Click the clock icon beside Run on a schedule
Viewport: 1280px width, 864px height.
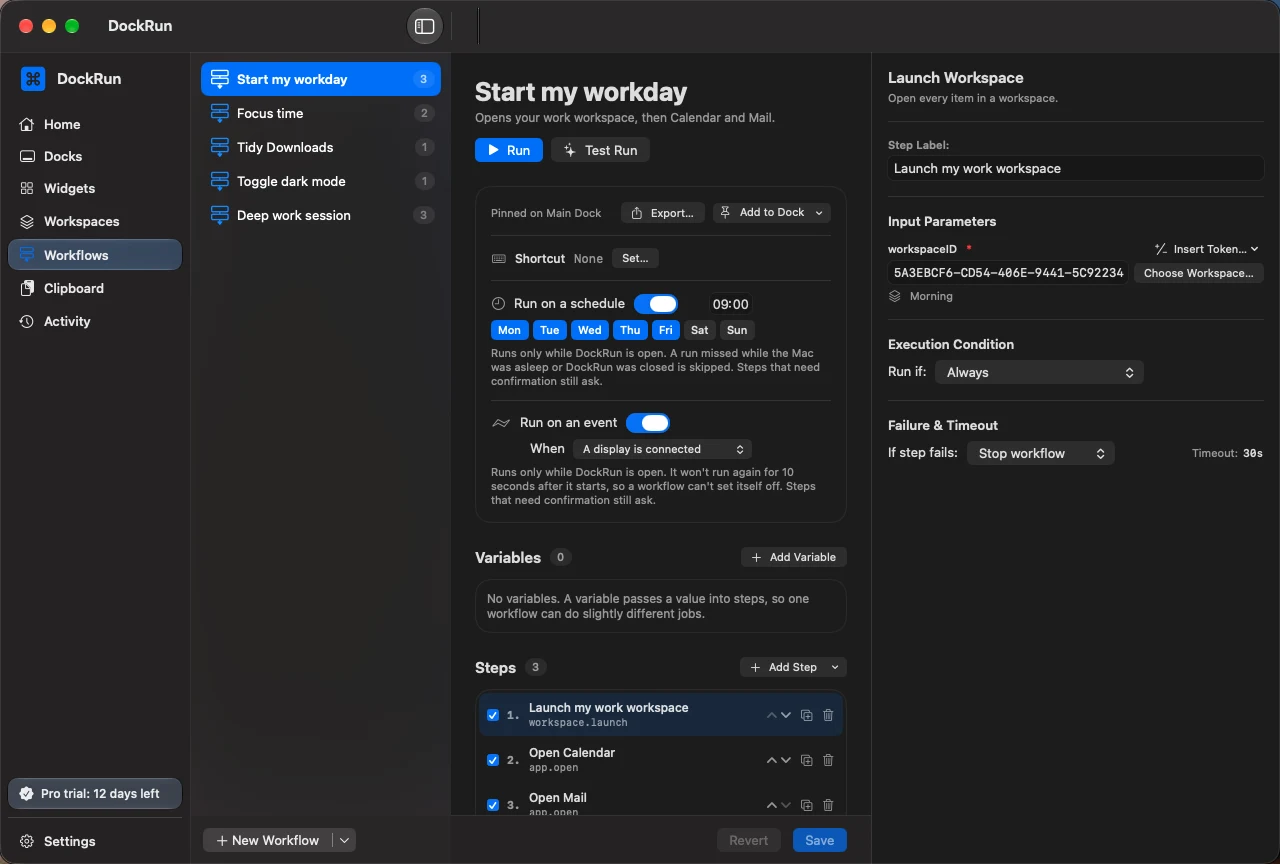(x=498, y=303)
